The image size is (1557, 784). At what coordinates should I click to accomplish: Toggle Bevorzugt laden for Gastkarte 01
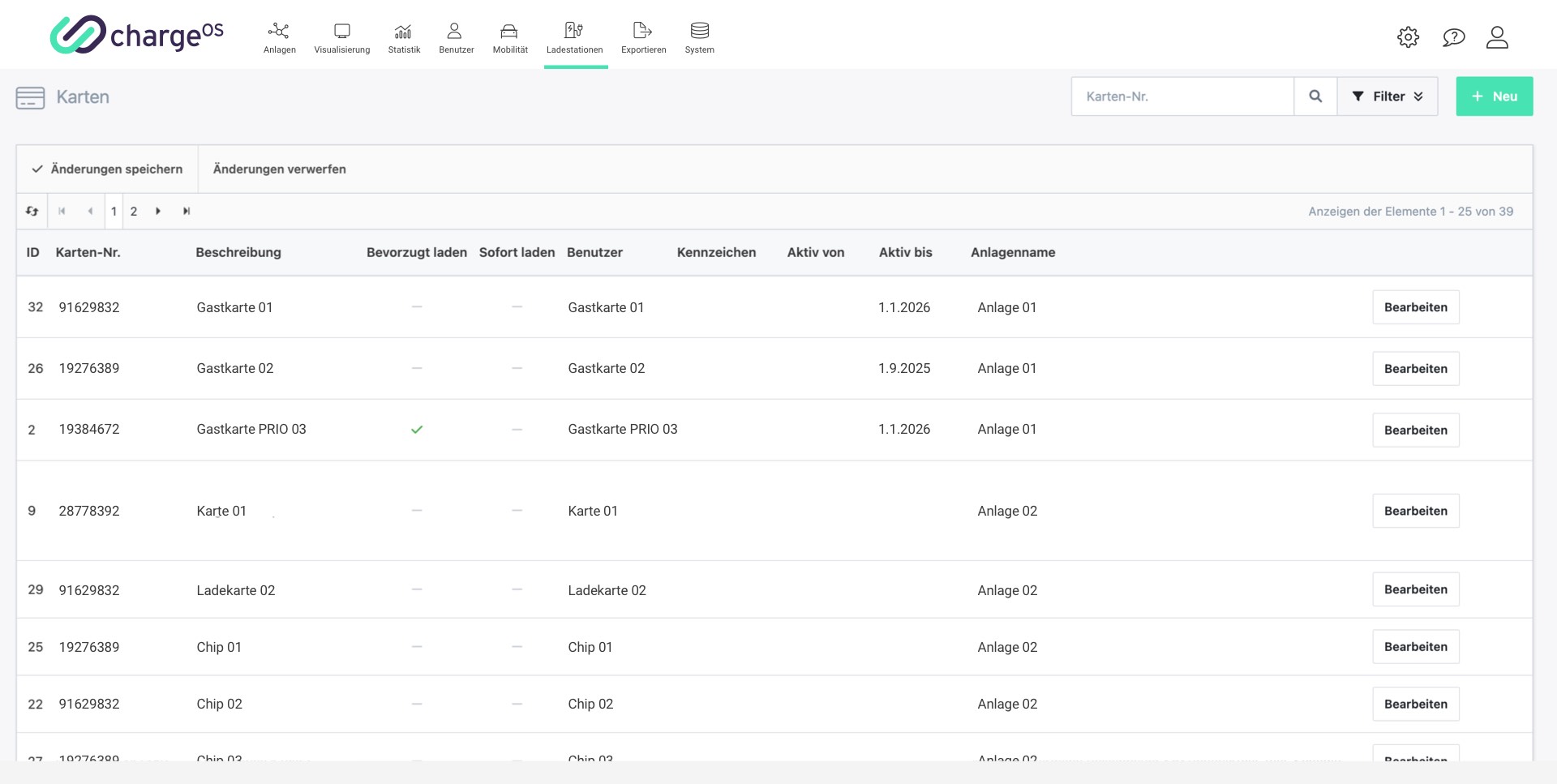[x=417, y=307]
